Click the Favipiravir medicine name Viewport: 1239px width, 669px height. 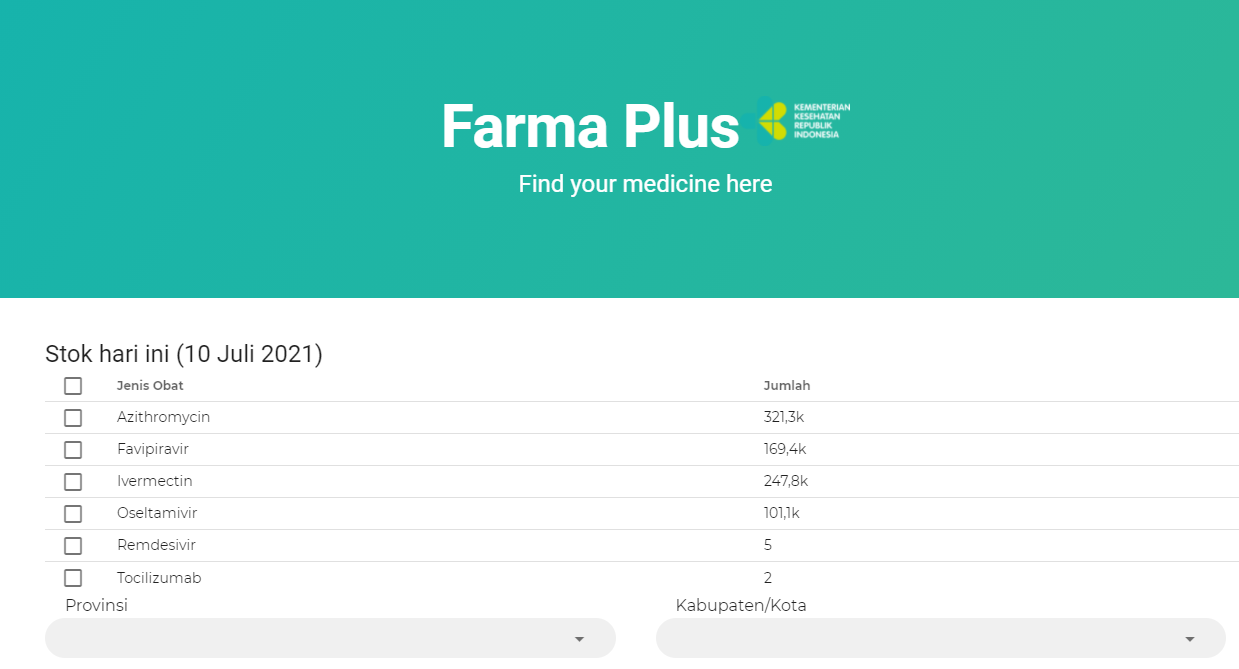[152, 449]
